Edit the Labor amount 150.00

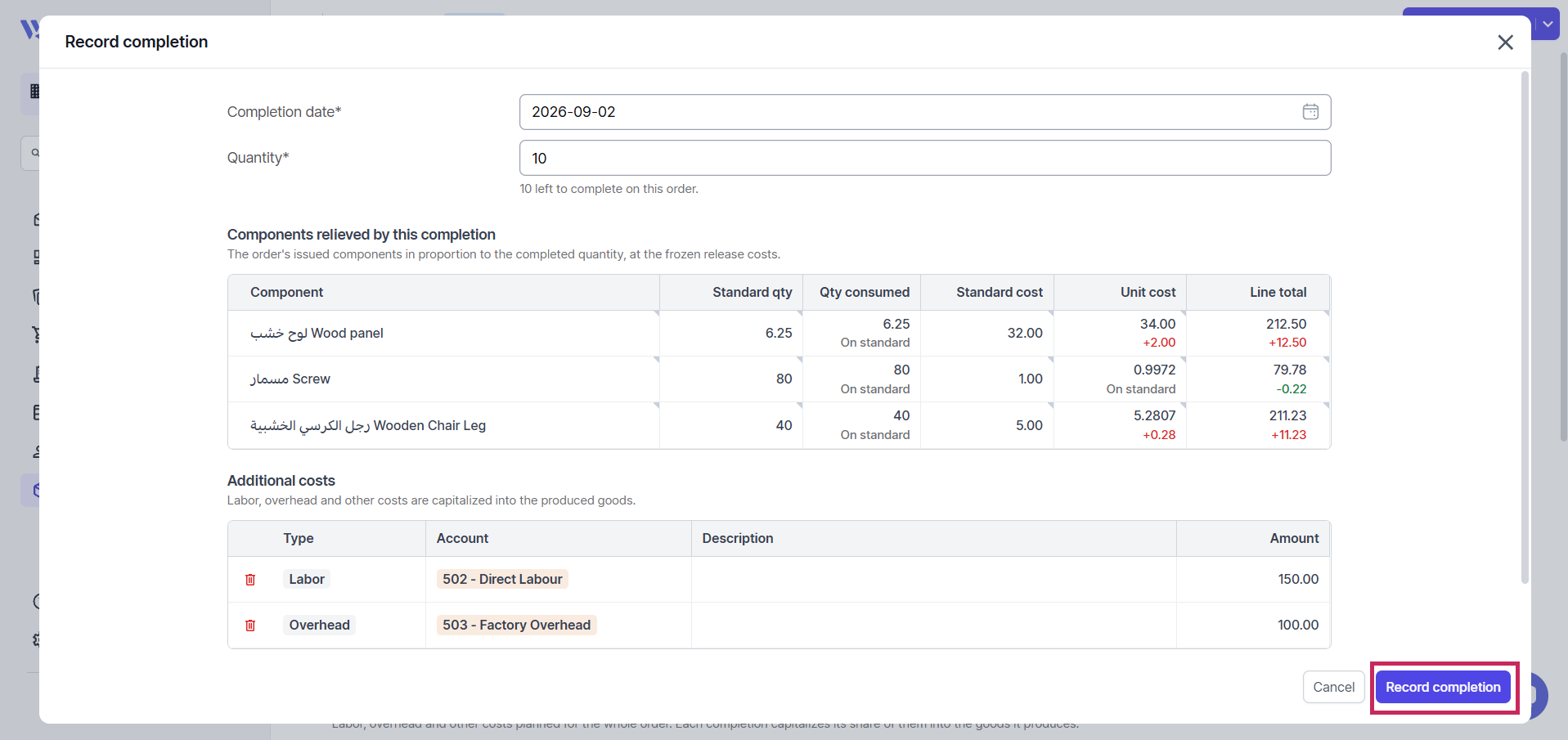[1253, 579]
